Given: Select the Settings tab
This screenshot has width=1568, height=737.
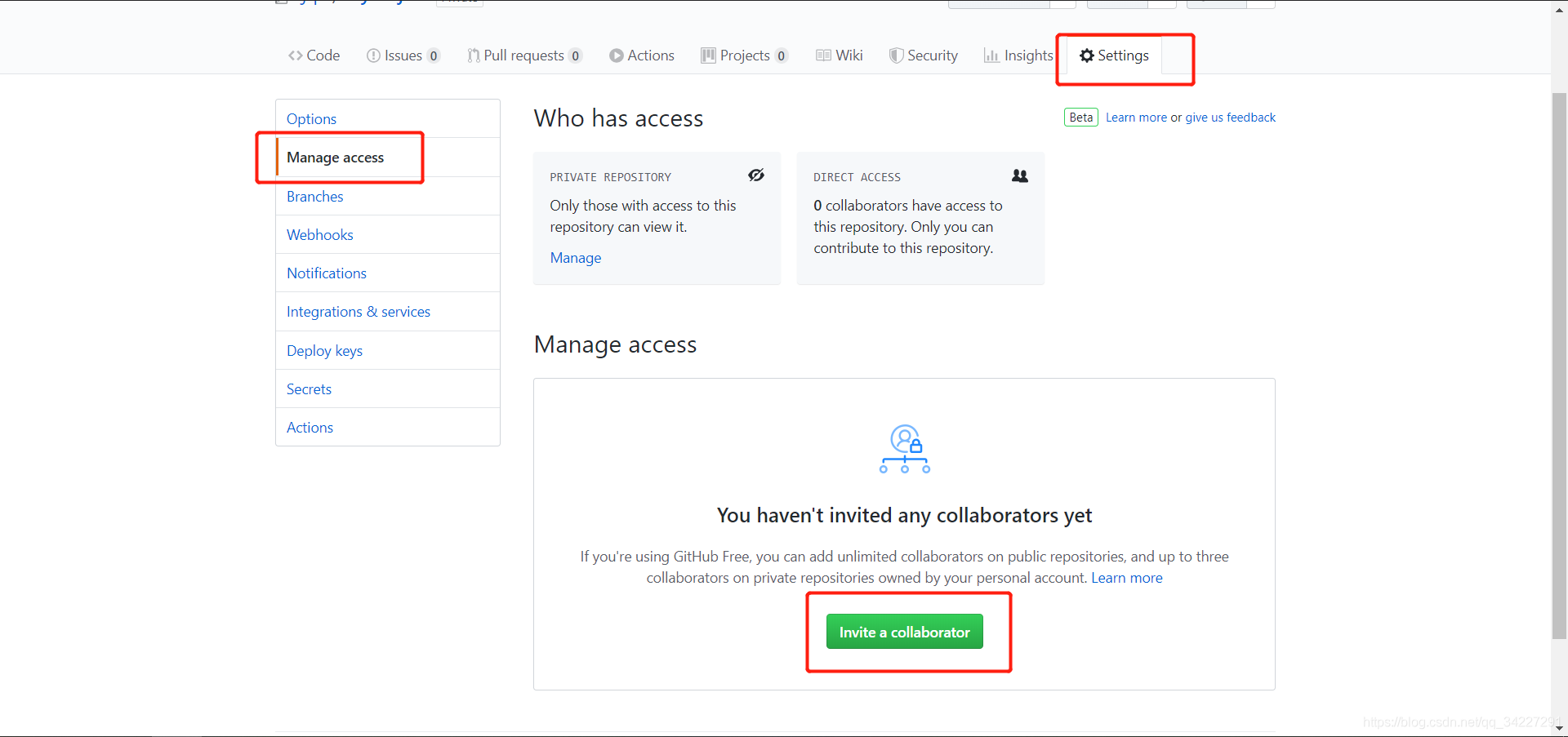Looking at the screenshot, I should click(x=1114, y=55).
